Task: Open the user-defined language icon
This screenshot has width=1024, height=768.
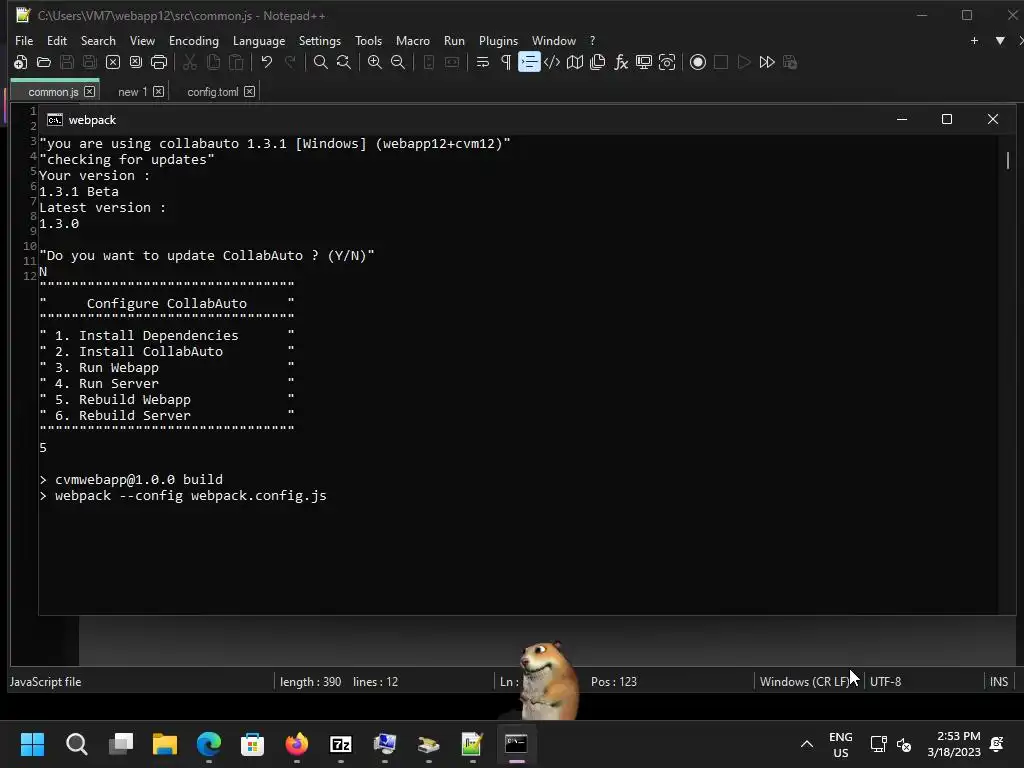Action: pyautogui.click(x=552, y=62)
